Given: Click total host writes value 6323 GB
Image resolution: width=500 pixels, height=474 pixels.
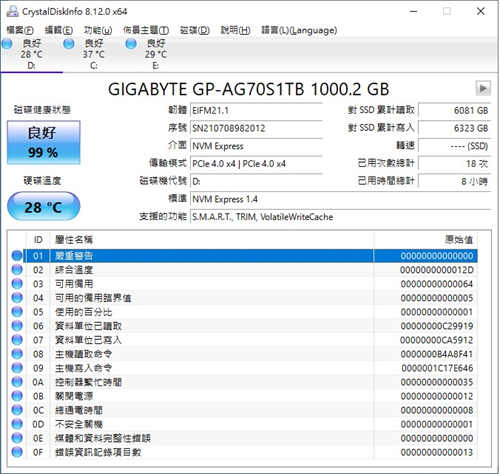Looking at the screenshot, I should click(x=455, y=128).
